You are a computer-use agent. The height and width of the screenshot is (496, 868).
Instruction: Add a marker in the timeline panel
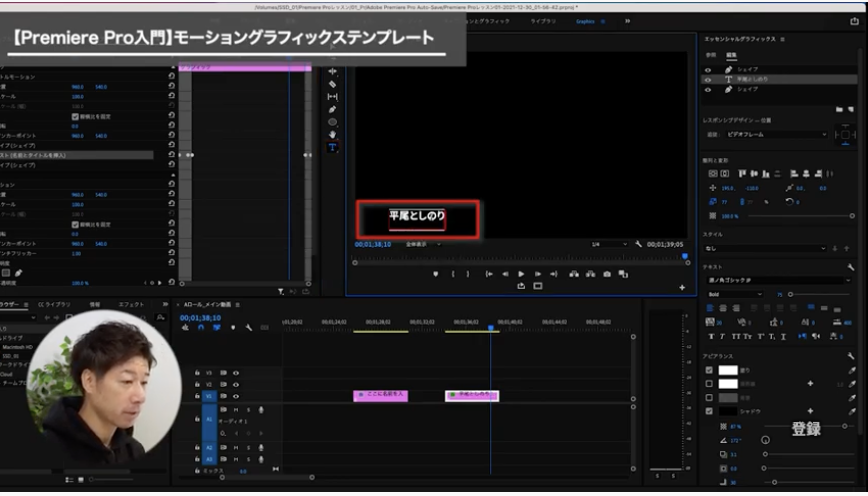pyautogui.click(x=232, y=328)
